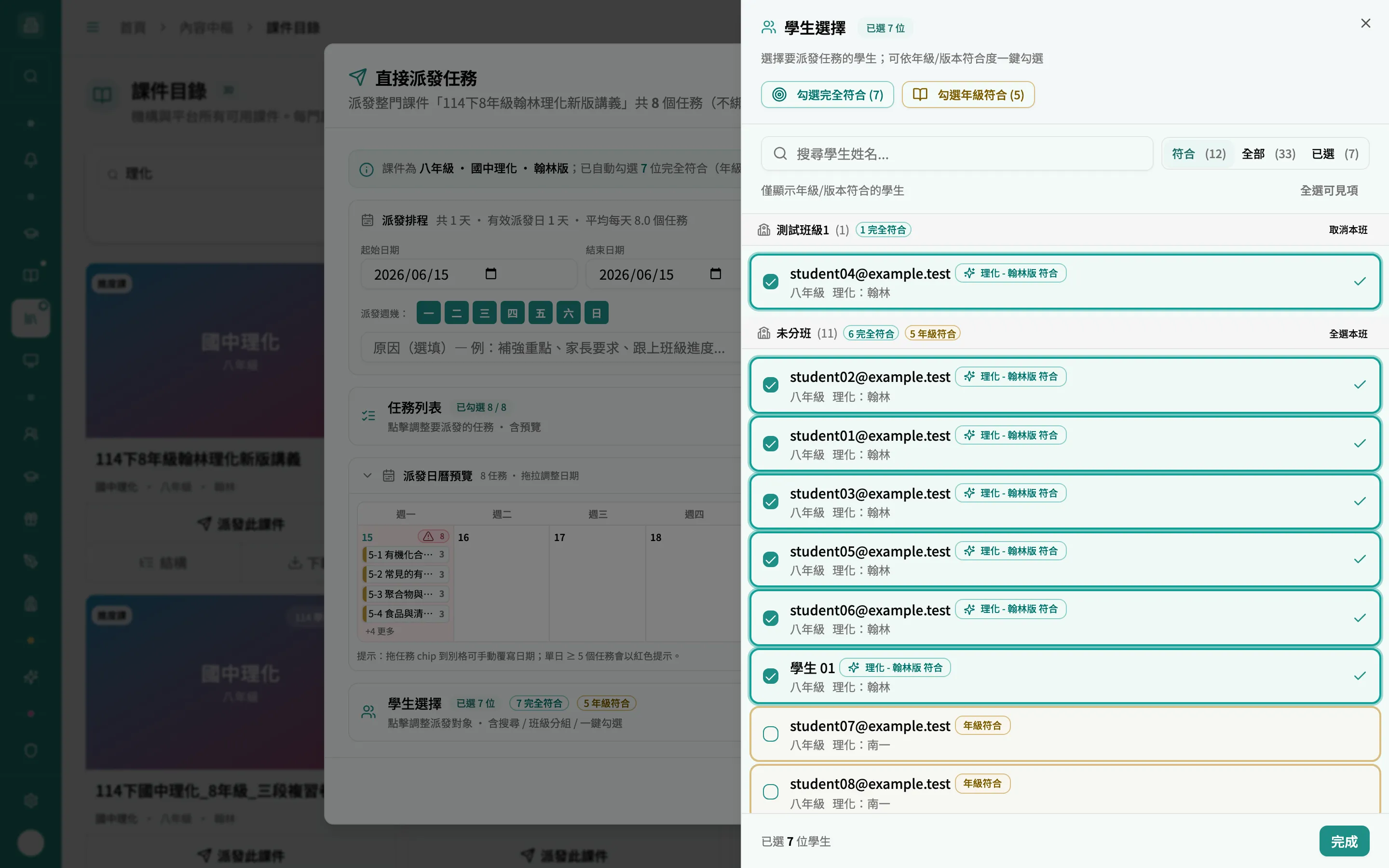The height and width of the screenshot is (868, 1389).
Task: Open the 結束日期 calendar picker icon
Action: pos(715,274)
